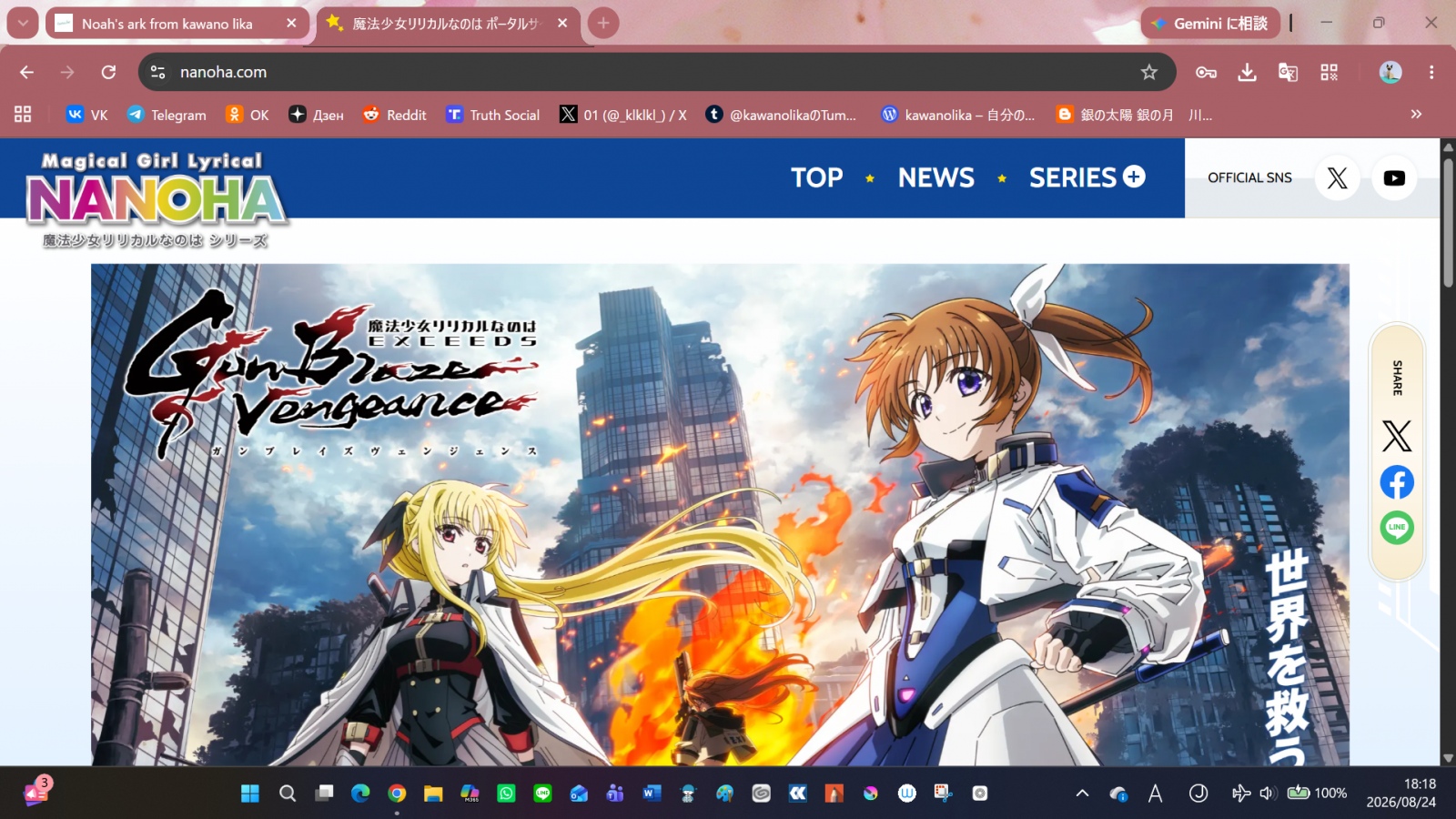The width and height of the screenshot is (1456, 819).
Task: Show more bookmarks with the double chevron
Action: (x=1416, y=115)
